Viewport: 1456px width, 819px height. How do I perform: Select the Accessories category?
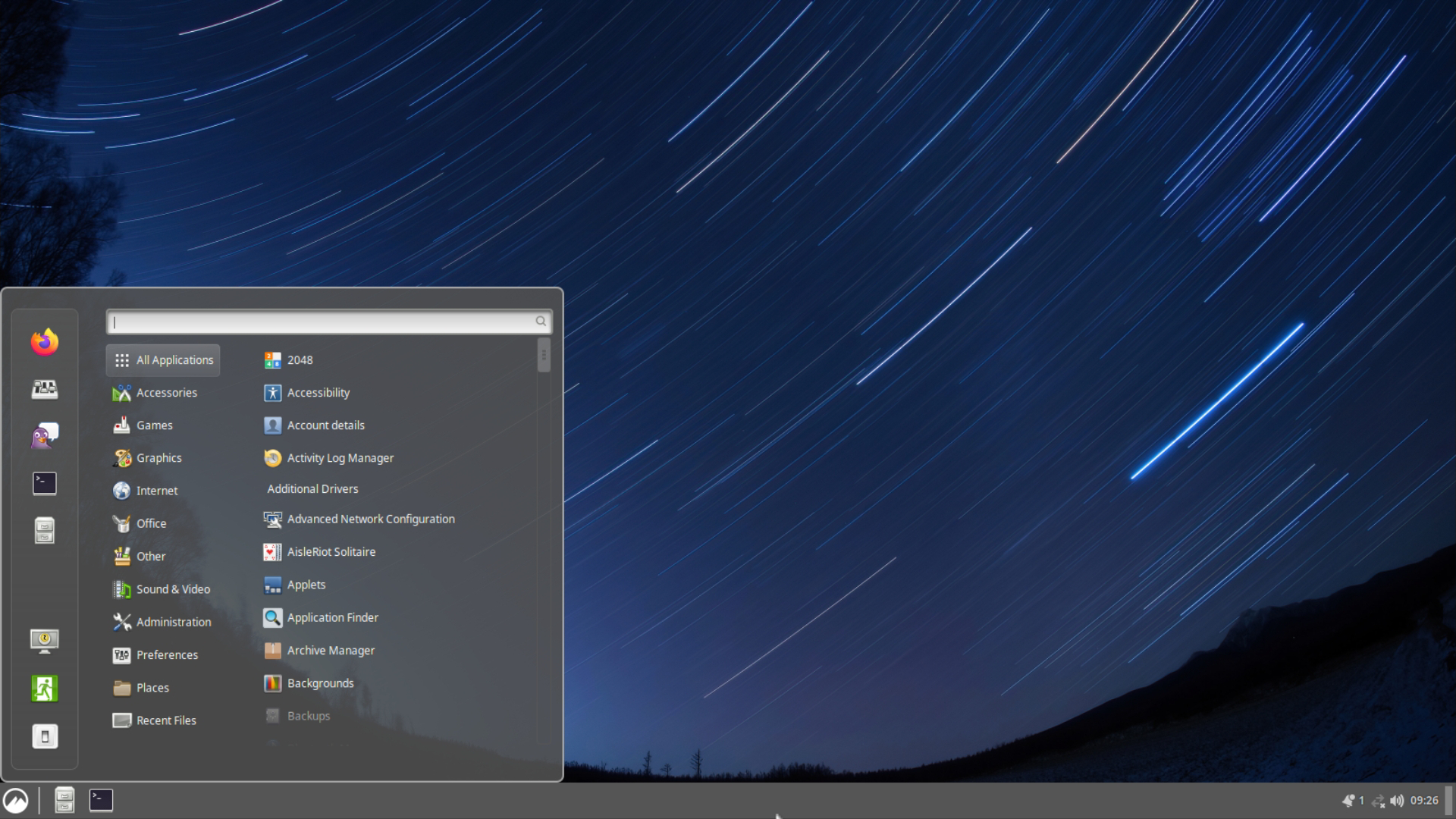tap(166, 393)
